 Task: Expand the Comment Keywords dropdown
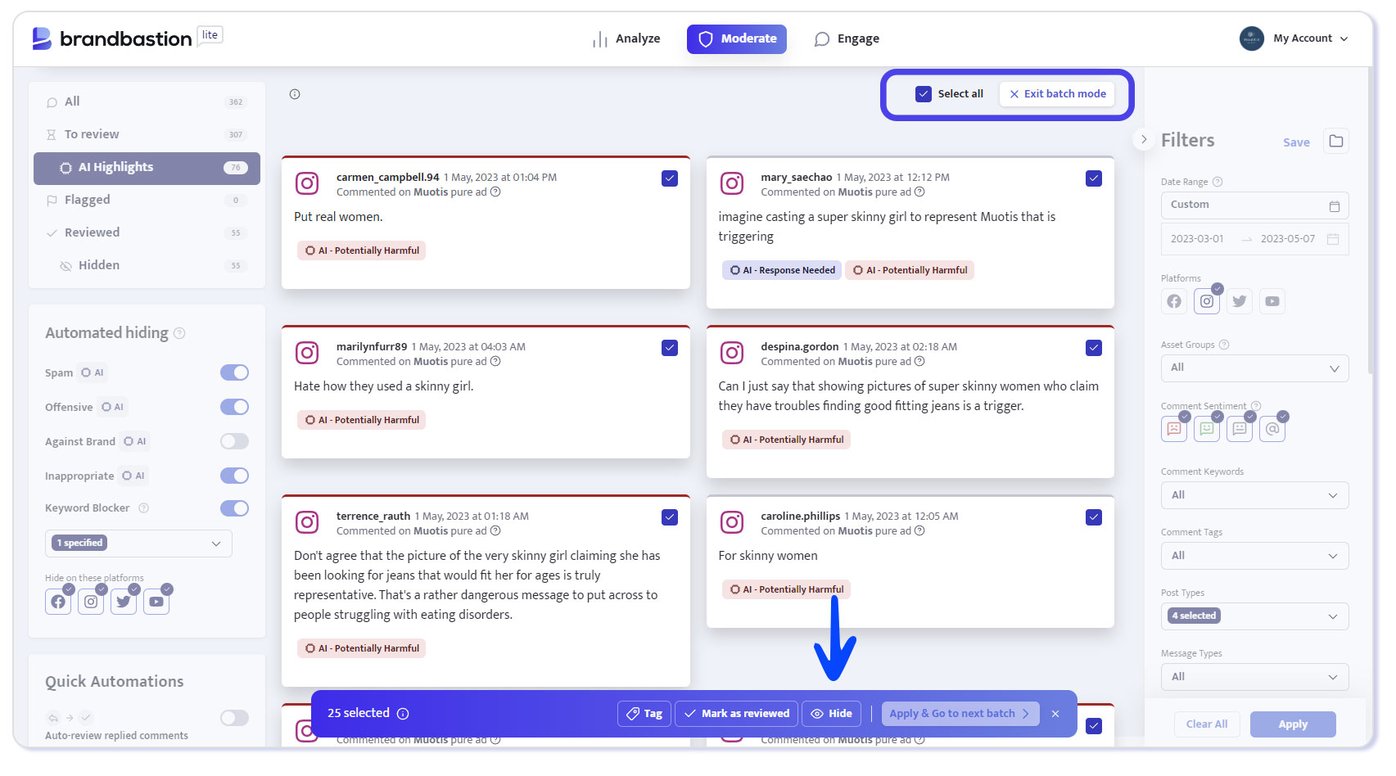tap(1254, 495)
